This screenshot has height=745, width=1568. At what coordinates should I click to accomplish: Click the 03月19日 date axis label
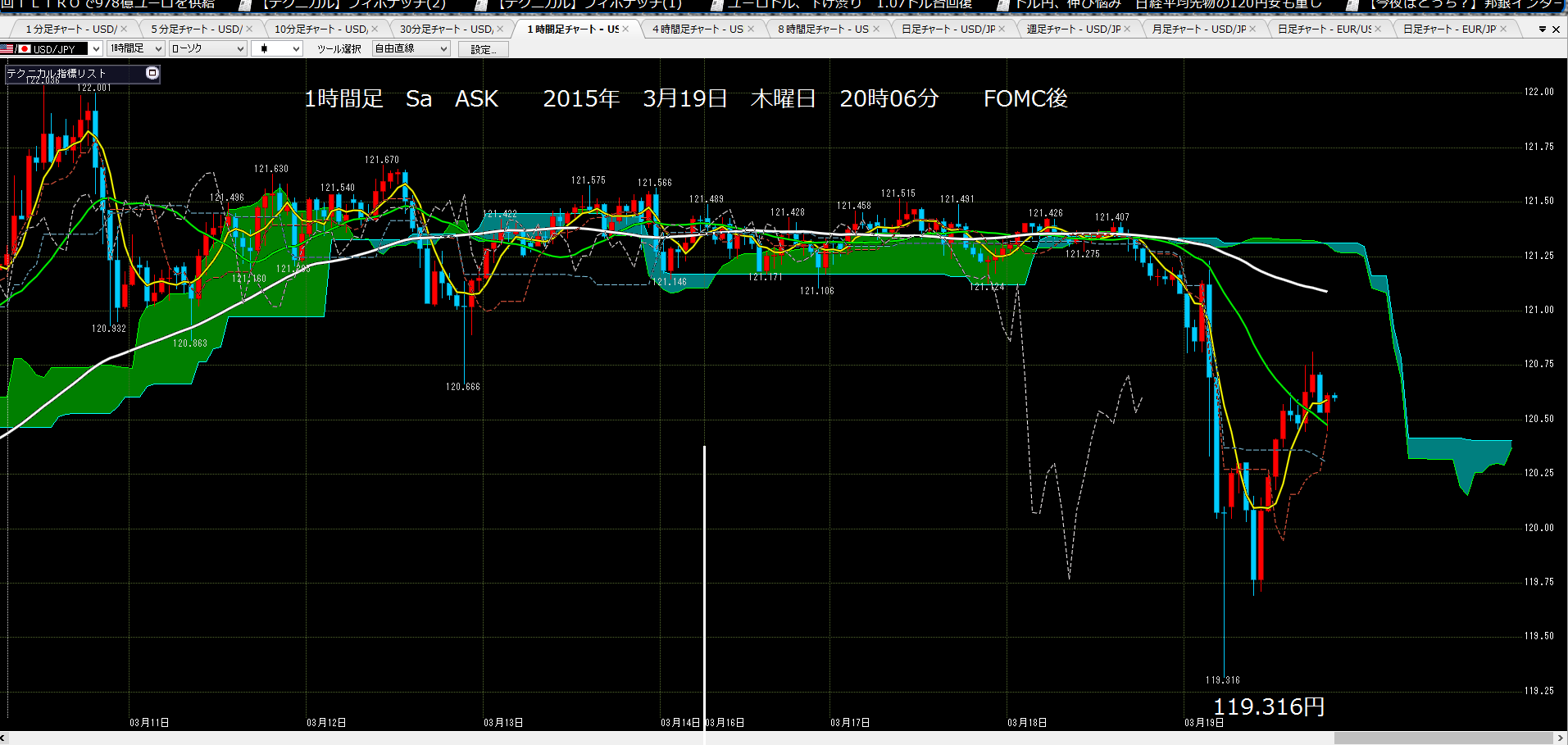[x=1204, y=723]
